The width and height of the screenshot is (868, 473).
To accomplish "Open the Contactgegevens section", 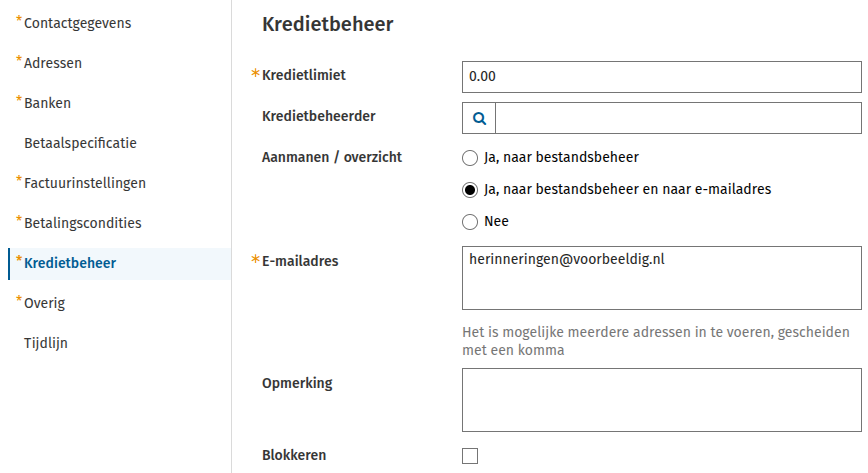I will (x=78, y=23).
